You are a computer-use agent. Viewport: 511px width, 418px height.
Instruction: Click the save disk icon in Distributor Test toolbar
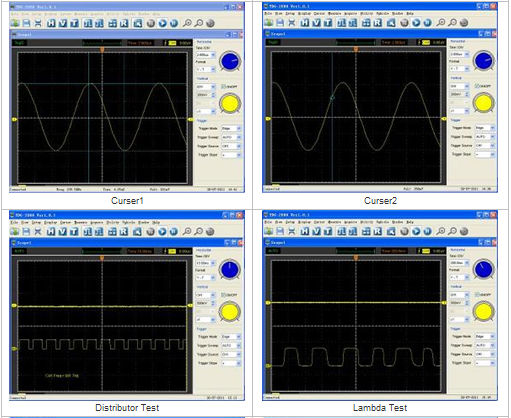click(x=26, y=231)
